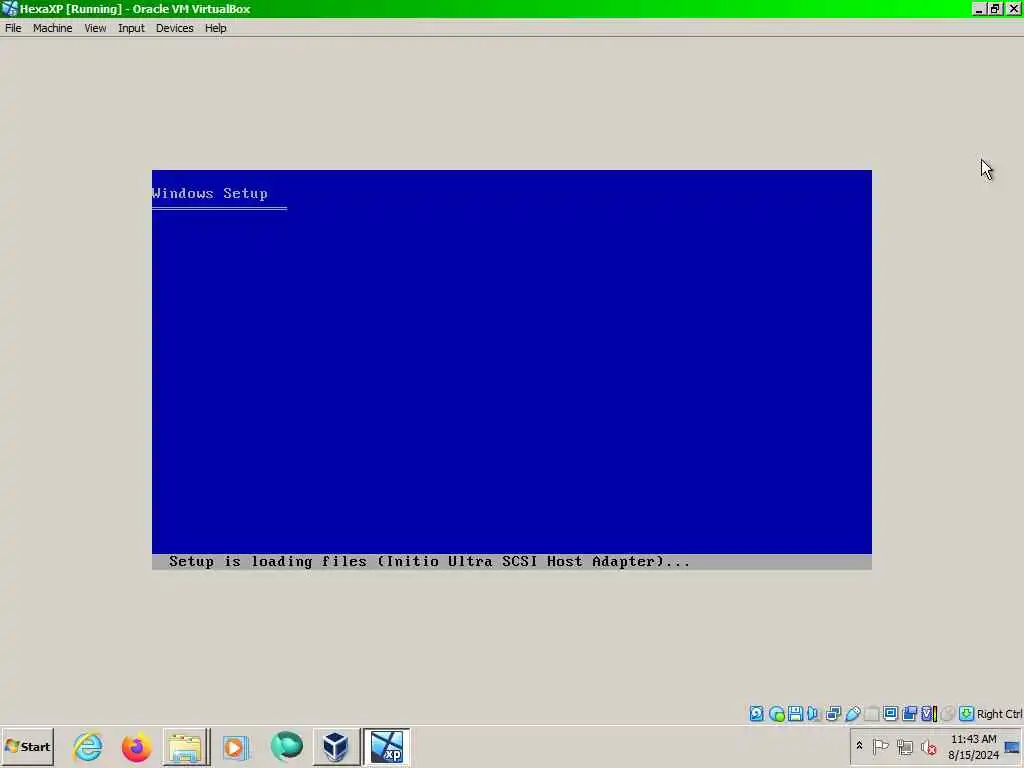
Task: Click the 'Setup is loading files' status bar
Action: coord(511,562)
